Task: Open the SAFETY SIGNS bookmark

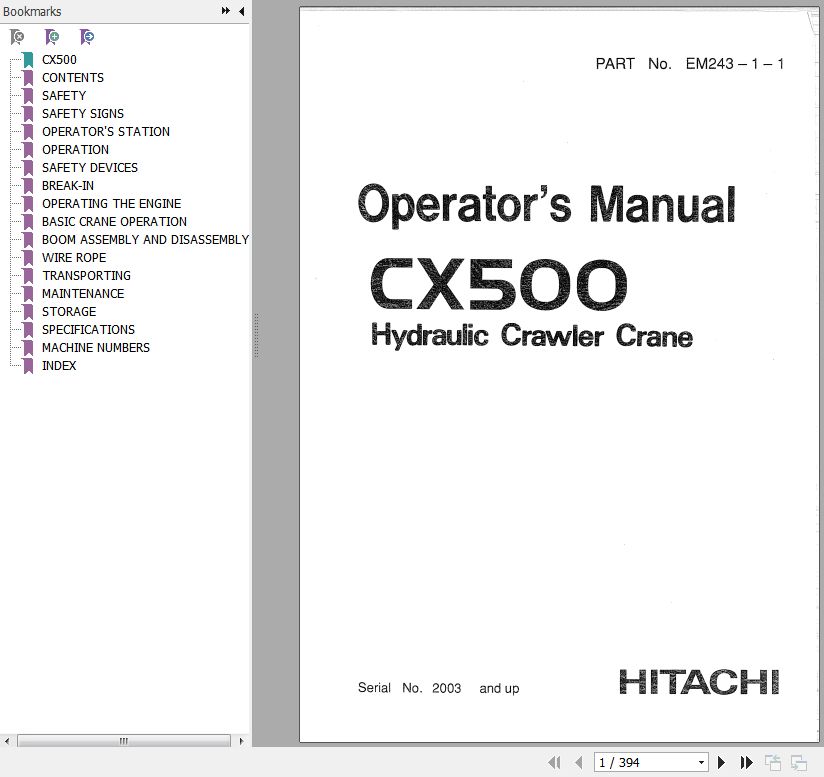Action: tap(83, 113)
